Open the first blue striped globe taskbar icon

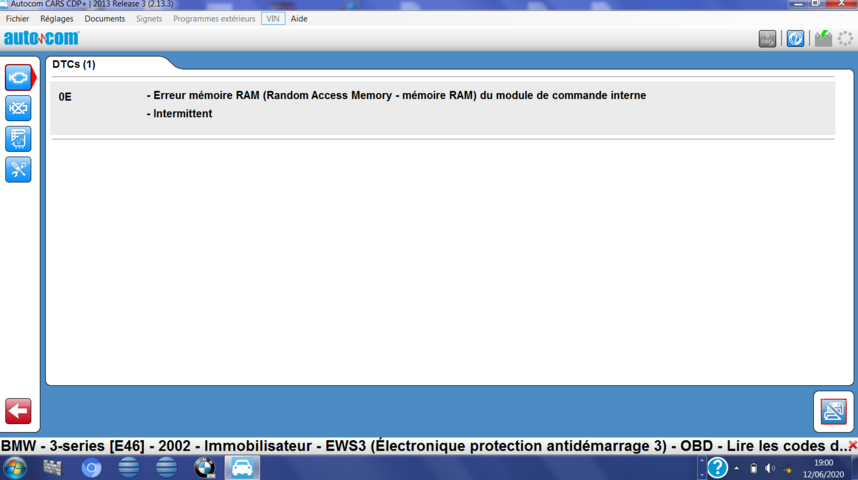point(129,468)
